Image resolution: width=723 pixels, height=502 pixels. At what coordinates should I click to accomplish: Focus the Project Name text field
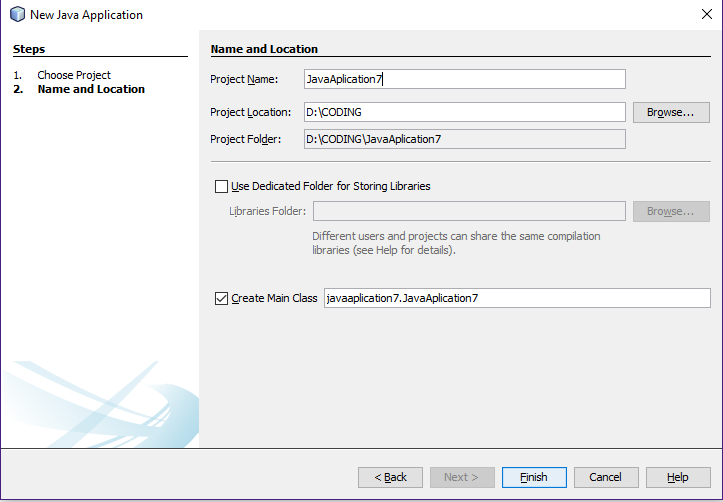click(x=464, y=79)
